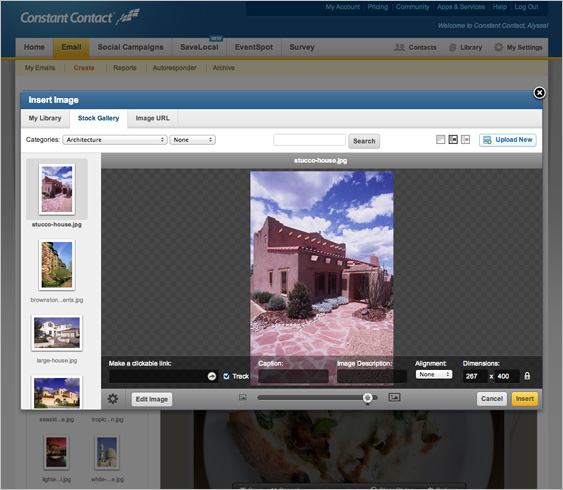This screenshot has width=563, height=490.
Task: Open image settings gear icon
Action: click(x=113, y=399)
